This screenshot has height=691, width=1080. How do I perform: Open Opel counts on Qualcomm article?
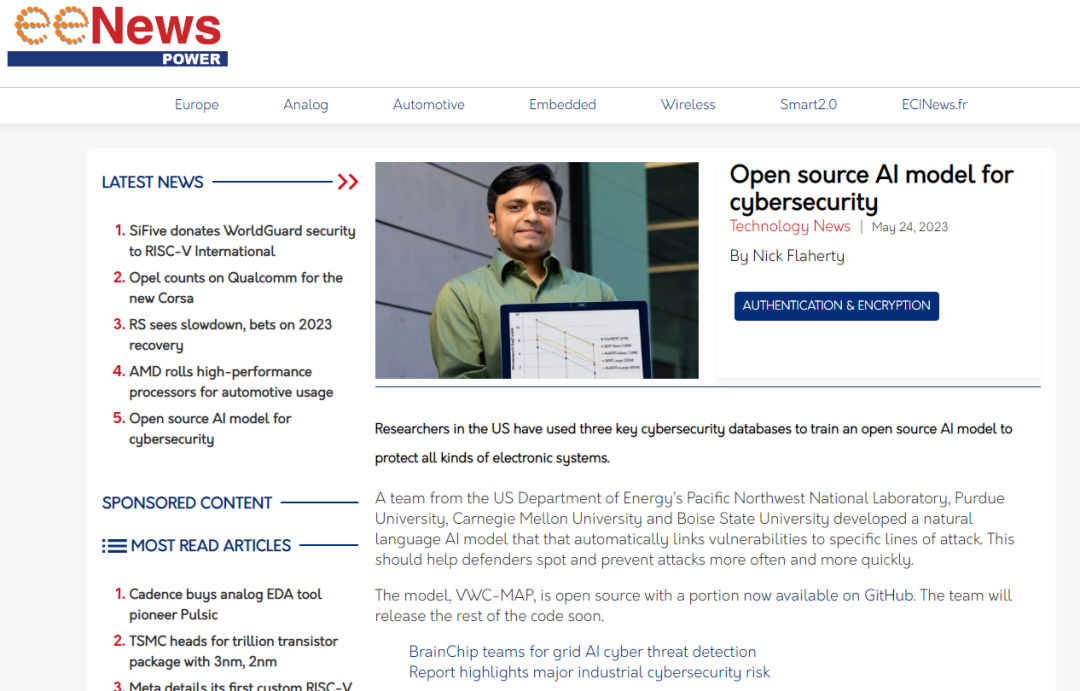(x=236, y=288)
